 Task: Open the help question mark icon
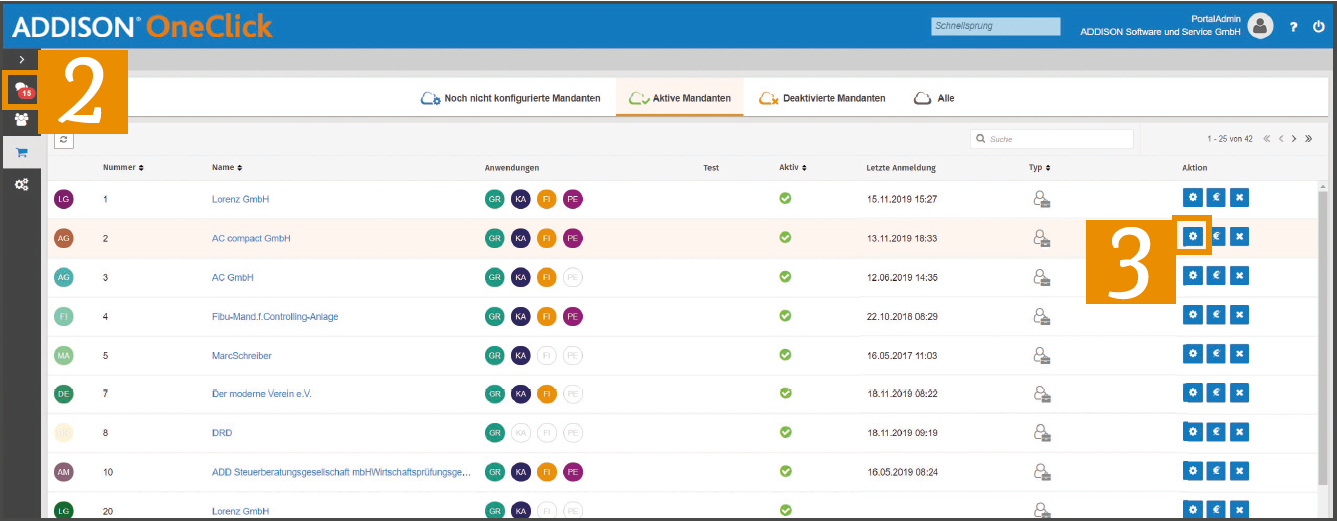1293,26
